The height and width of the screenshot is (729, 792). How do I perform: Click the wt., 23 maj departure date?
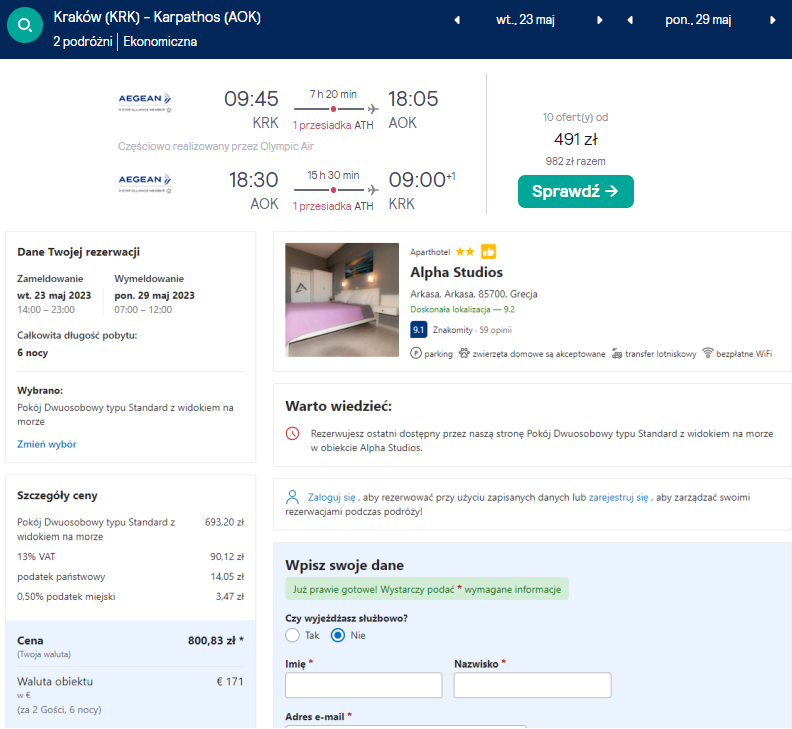(525, 20)
